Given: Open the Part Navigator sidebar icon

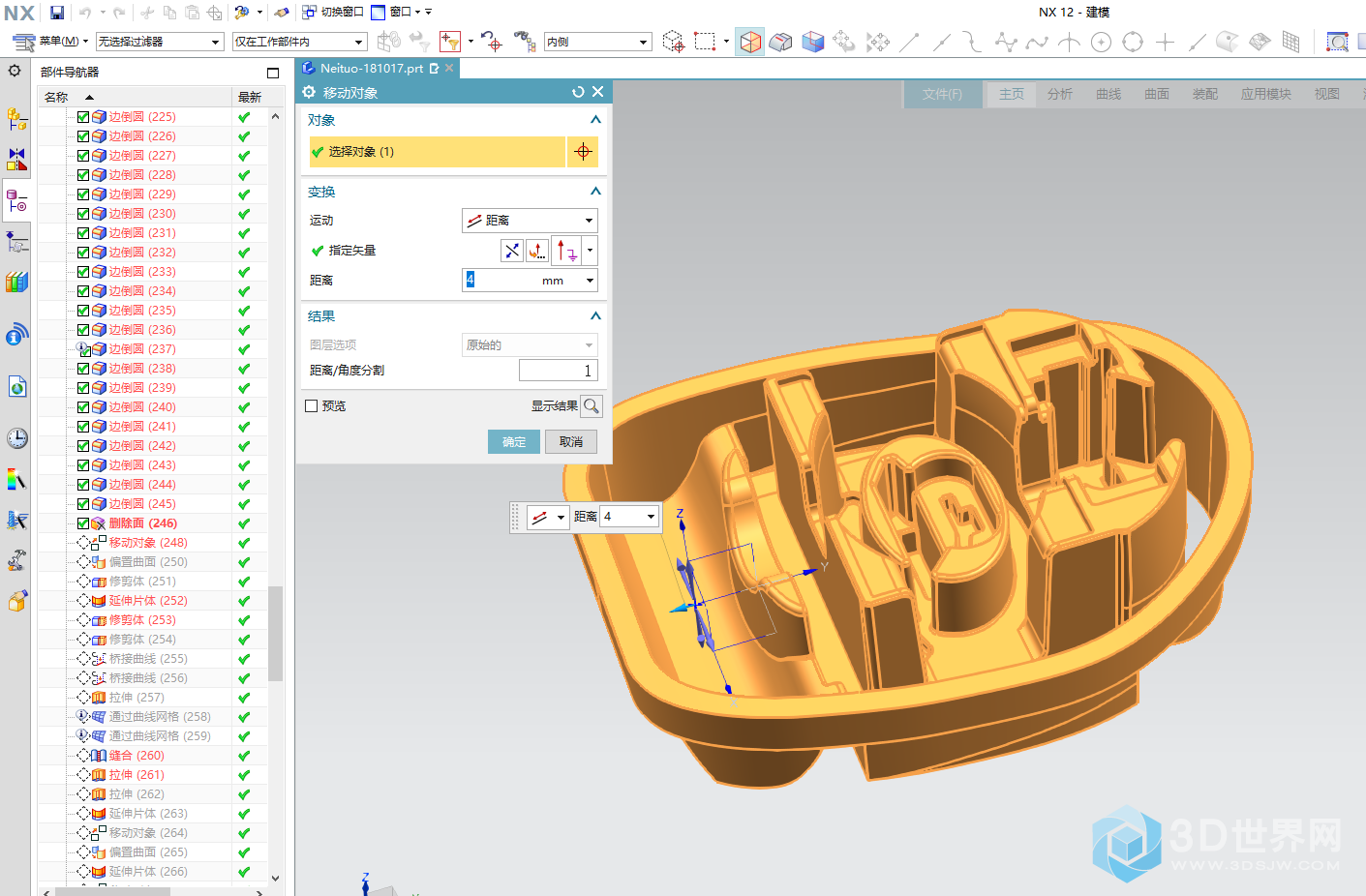Looking at the screenshot, I should (x=16, y=200).
